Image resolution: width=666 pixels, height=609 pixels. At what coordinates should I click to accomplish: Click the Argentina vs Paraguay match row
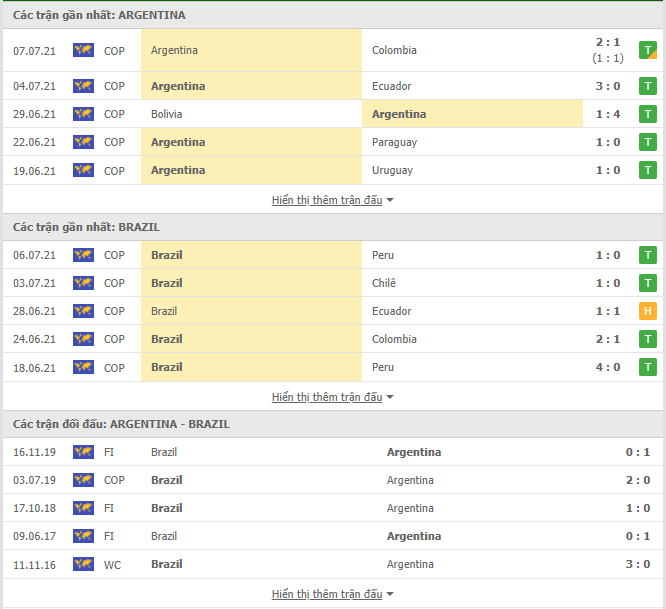tap(333, 142)
